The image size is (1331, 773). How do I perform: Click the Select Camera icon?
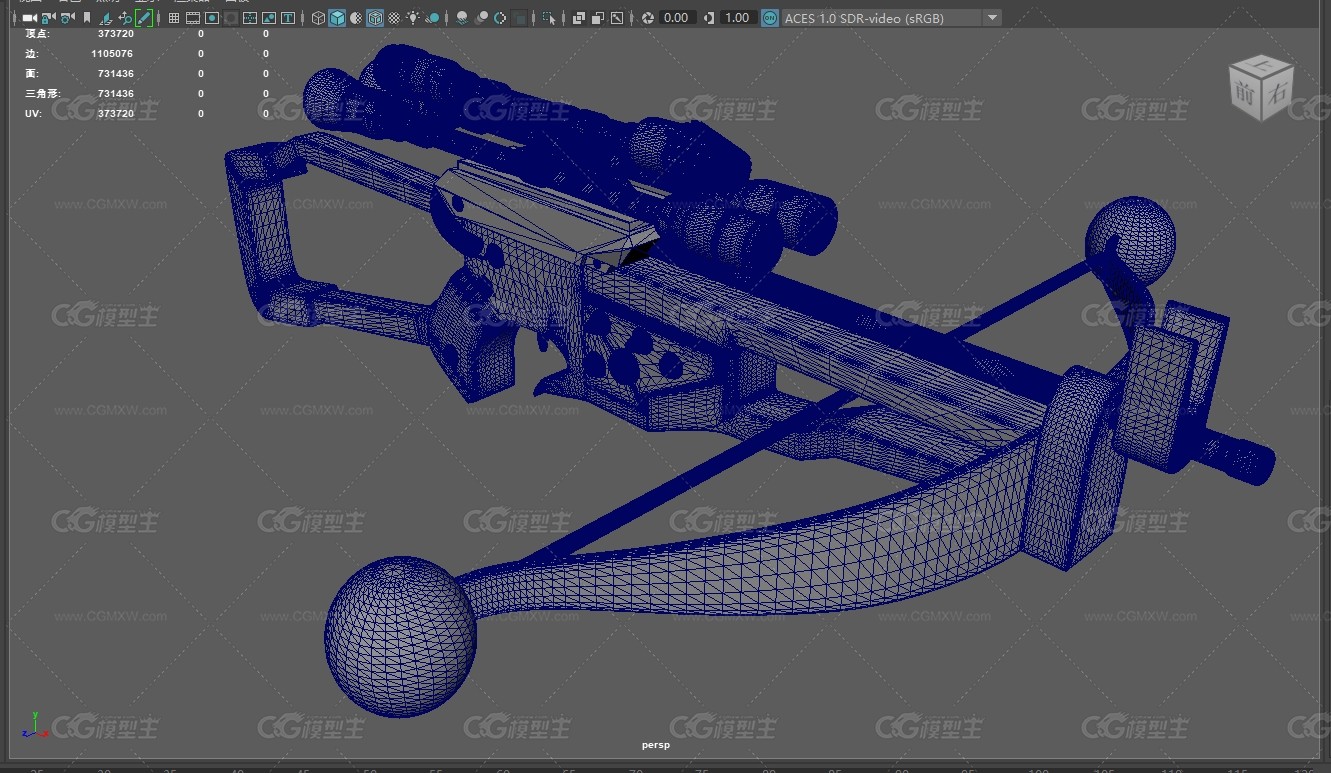[x=29, y=18]
